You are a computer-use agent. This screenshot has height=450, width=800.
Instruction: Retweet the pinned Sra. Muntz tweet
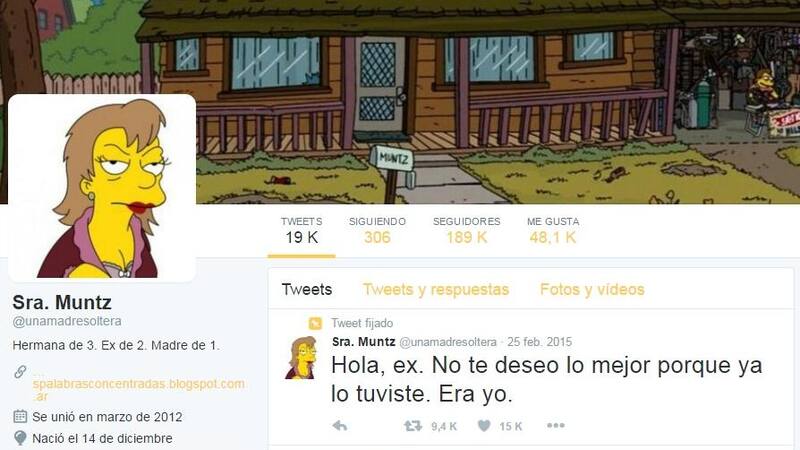click(x=413, y=425)
